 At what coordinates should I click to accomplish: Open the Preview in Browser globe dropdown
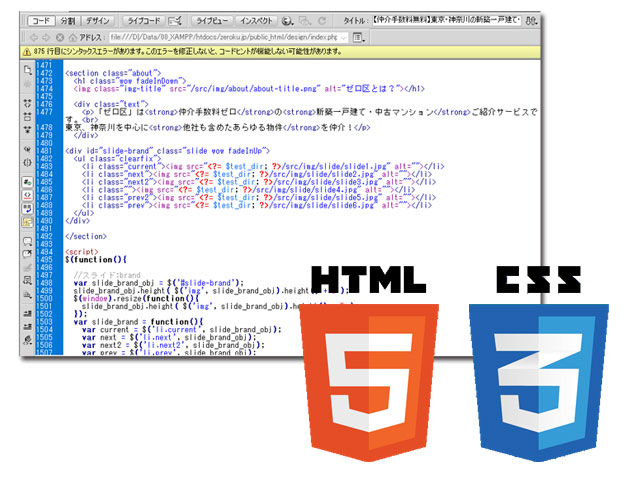[x=288, y=21]
